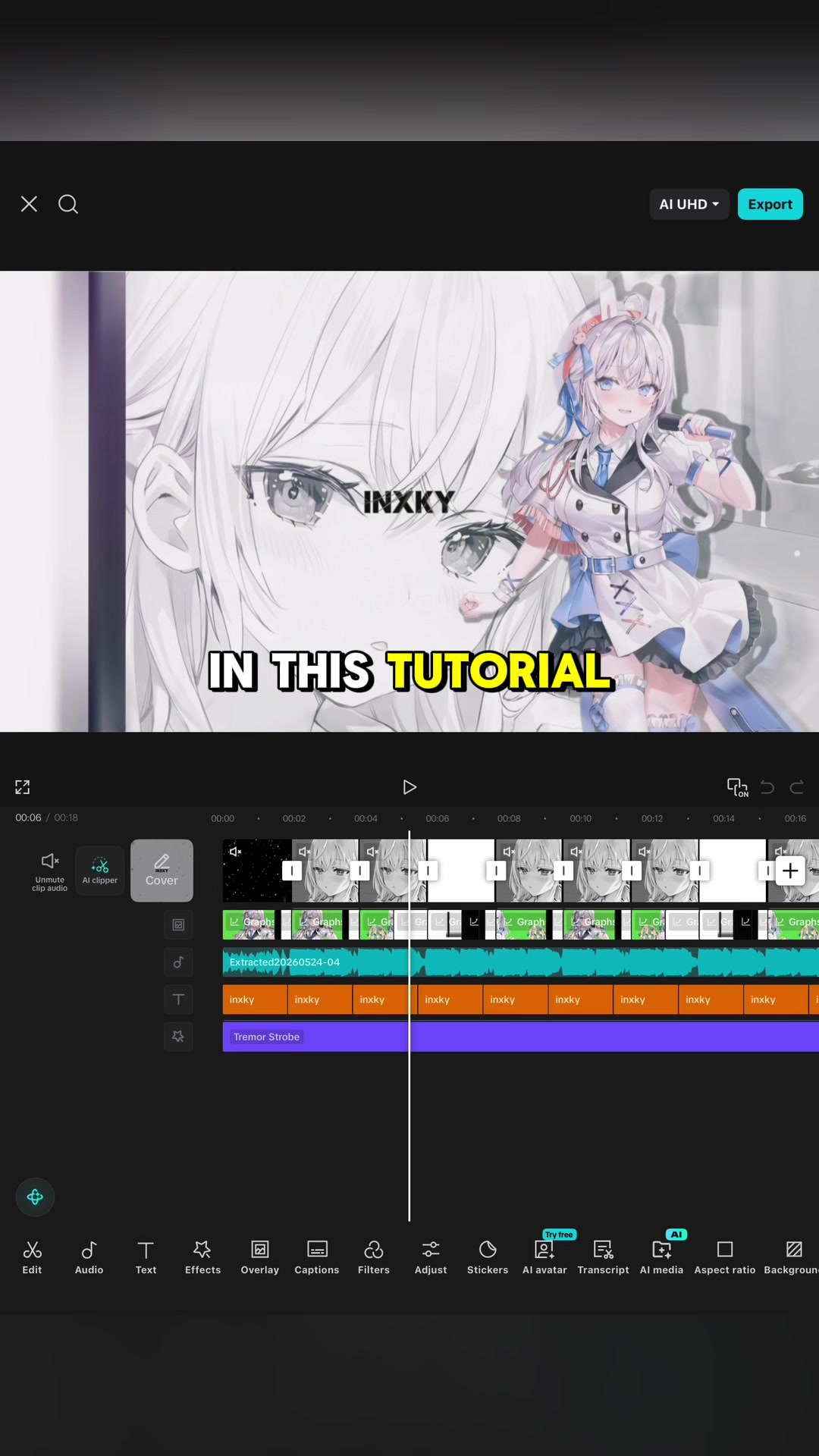Select the Extracted20260524-04 audio clip
This screenshot has height=1456, width=819.
520,962
